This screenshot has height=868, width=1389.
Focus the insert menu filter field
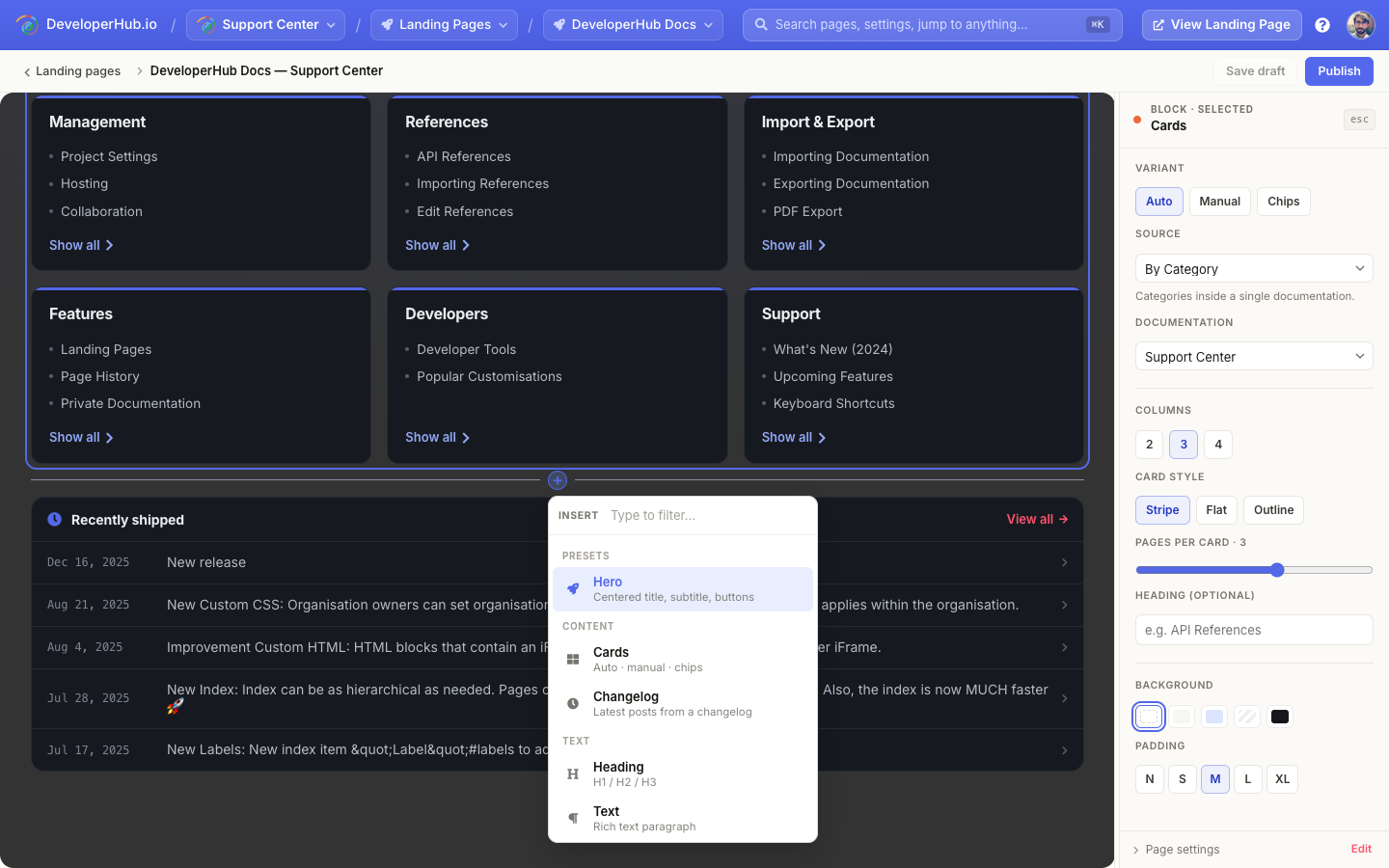709,515
